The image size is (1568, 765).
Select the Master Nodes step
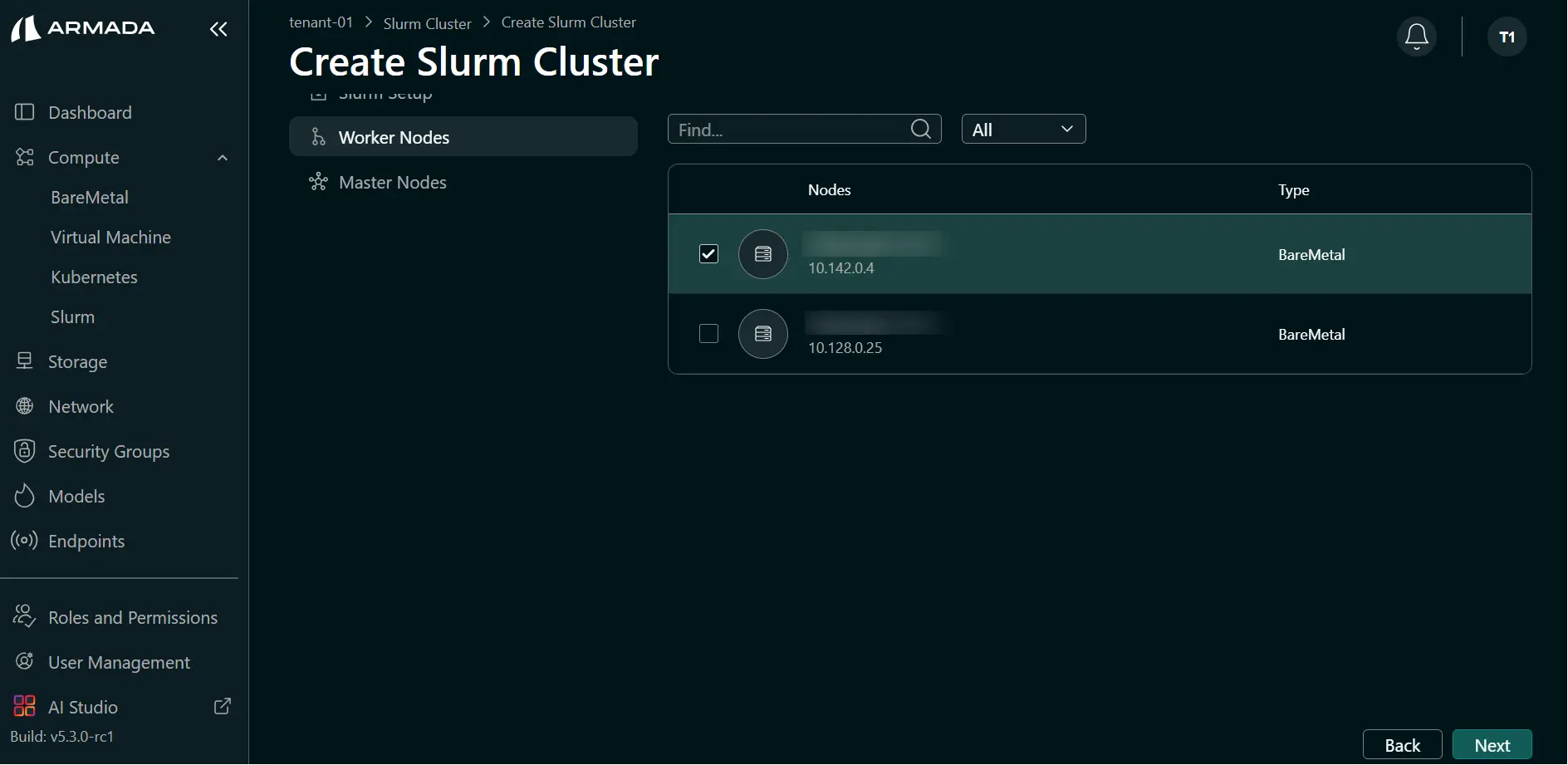(463, 182)
